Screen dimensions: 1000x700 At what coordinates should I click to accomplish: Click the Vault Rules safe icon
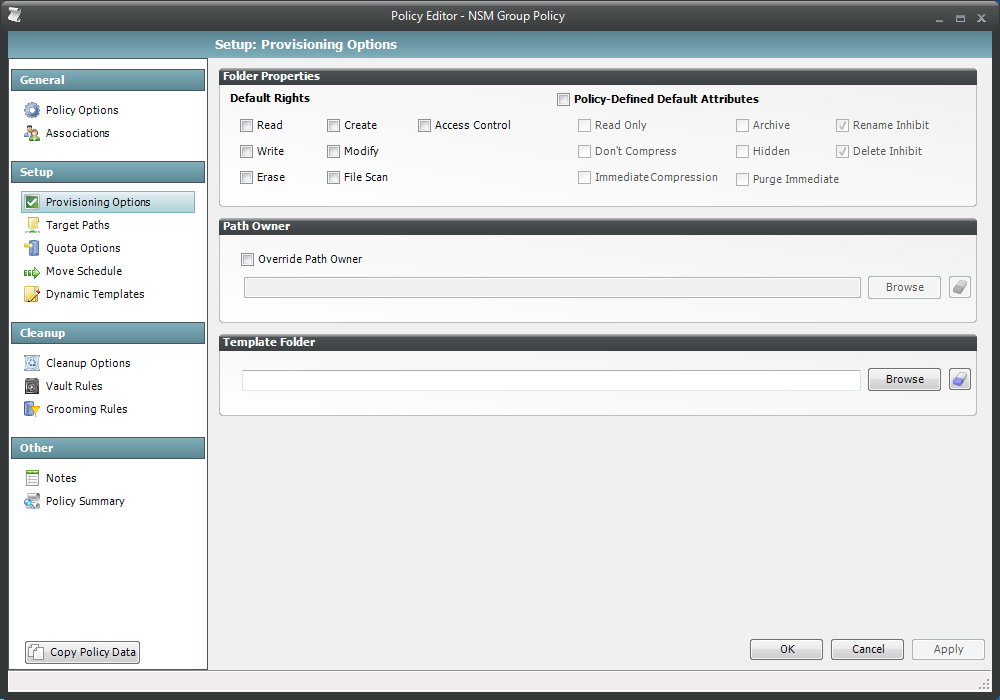coord(32,386)
